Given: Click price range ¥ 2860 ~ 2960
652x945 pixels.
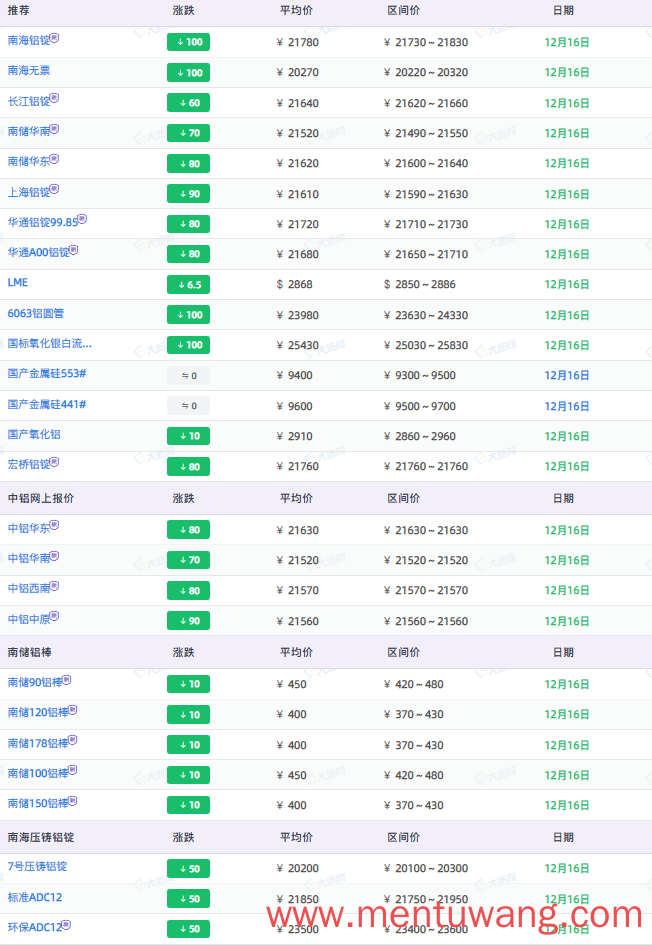Looking at the screenshot, I should (x=420, y=436).
